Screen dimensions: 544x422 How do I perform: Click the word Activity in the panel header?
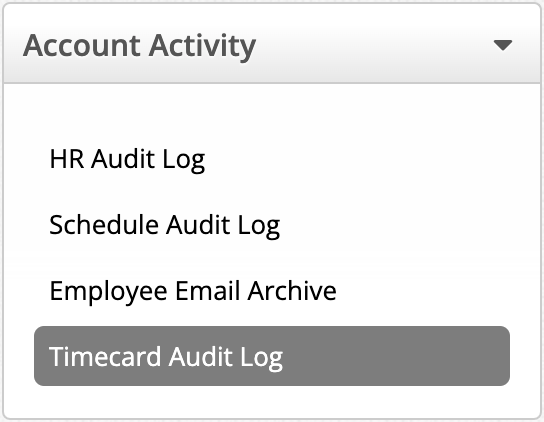(202, 47)
